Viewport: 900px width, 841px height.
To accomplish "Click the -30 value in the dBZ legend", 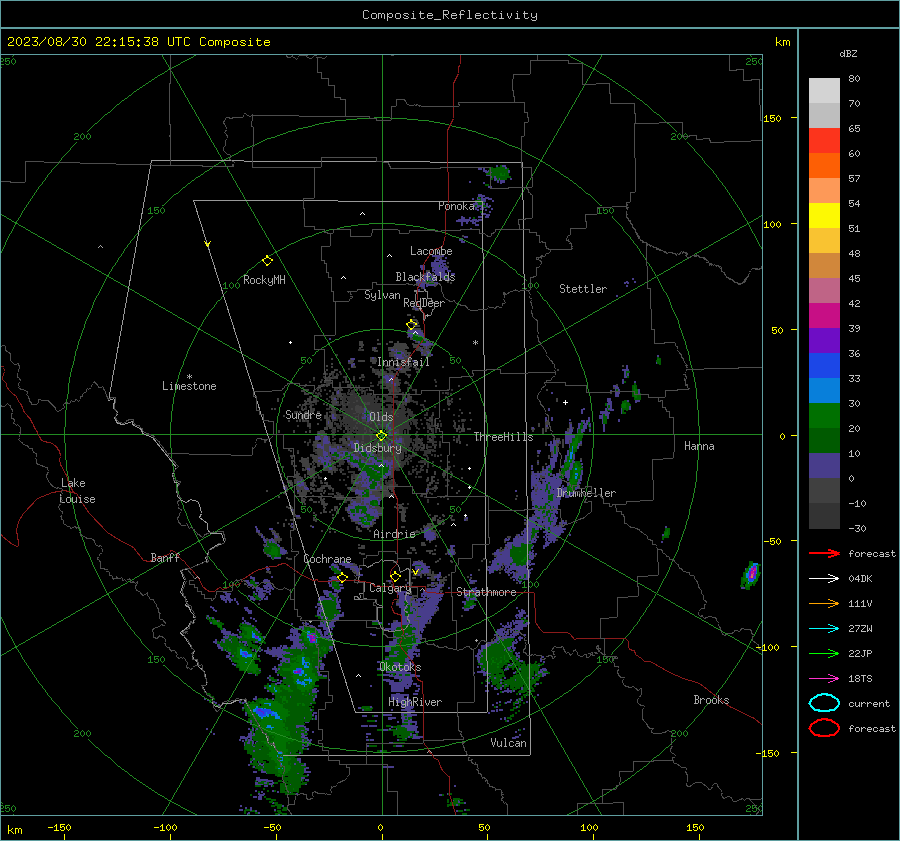I will [857, 528].
